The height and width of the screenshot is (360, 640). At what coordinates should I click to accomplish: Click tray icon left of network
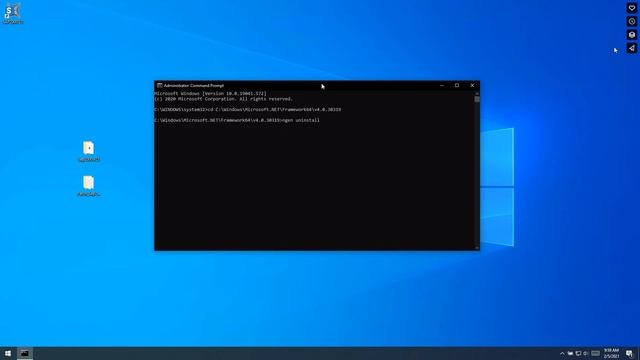point(570,353)
